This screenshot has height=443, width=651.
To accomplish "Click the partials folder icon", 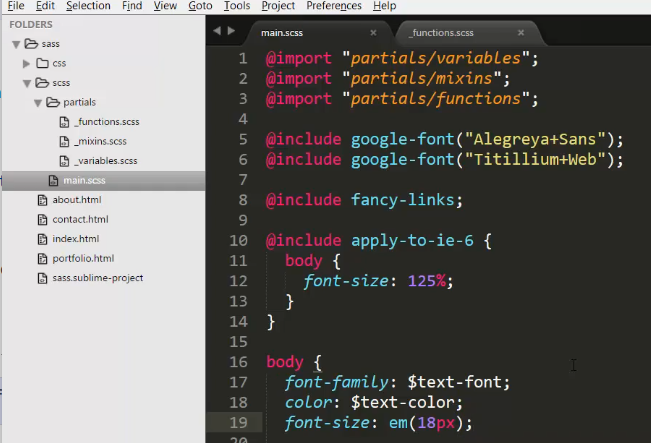I will tap(53, 102).
